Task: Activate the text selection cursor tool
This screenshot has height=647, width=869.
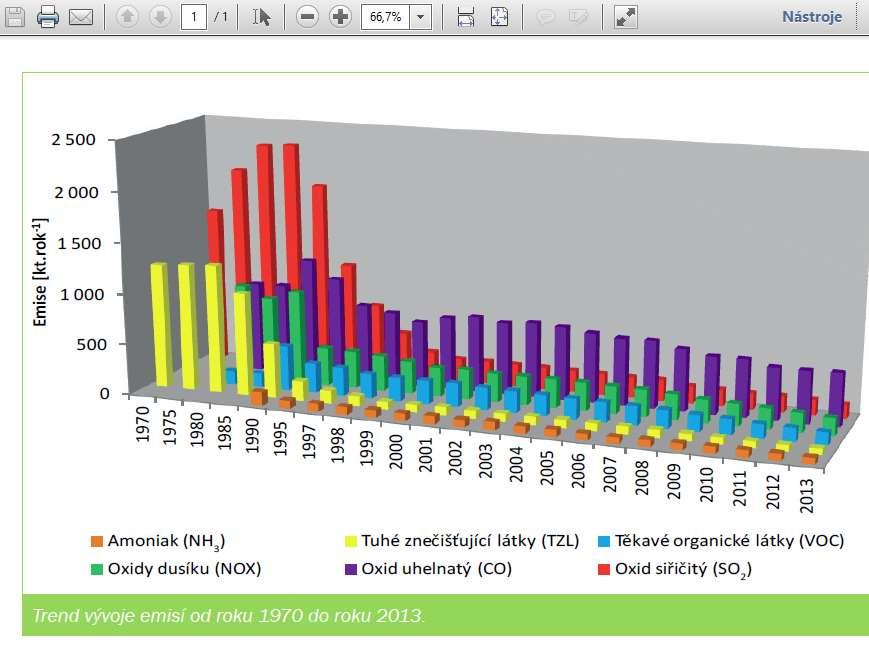Action: click(261, 17)
